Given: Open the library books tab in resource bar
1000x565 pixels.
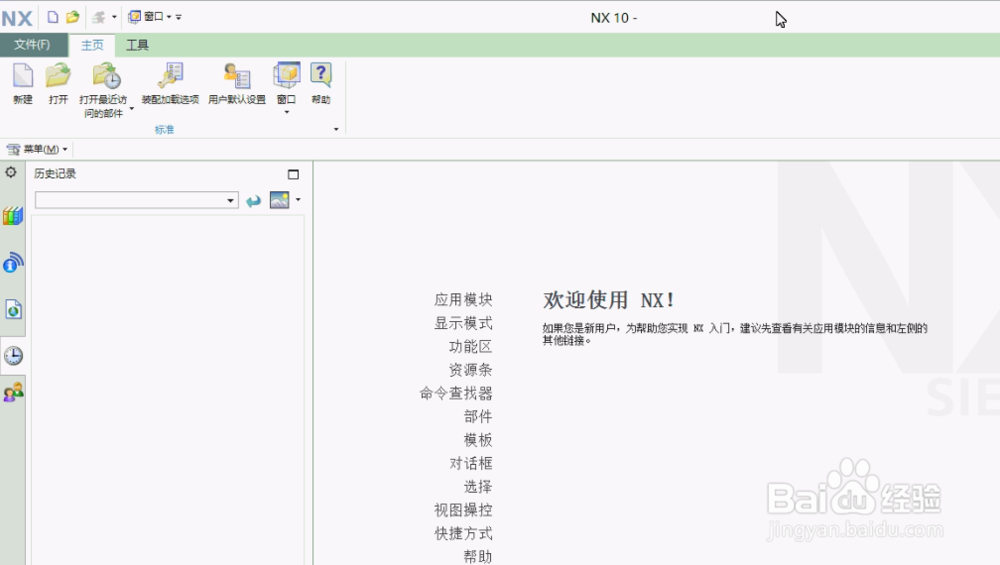Looking at the screenshot, I should pyautogui.click(x=13, y=216).
